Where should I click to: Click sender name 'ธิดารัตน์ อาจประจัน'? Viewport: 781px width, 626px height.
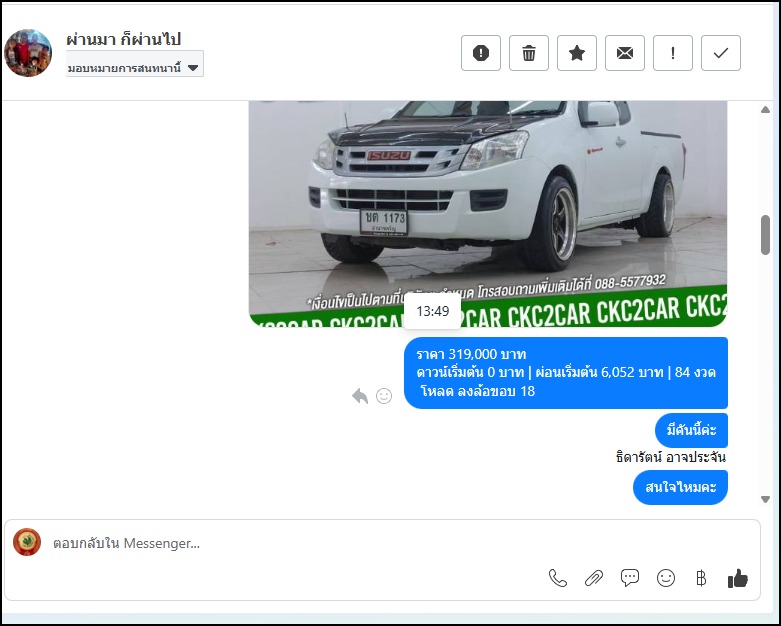[x=670, y=457]
